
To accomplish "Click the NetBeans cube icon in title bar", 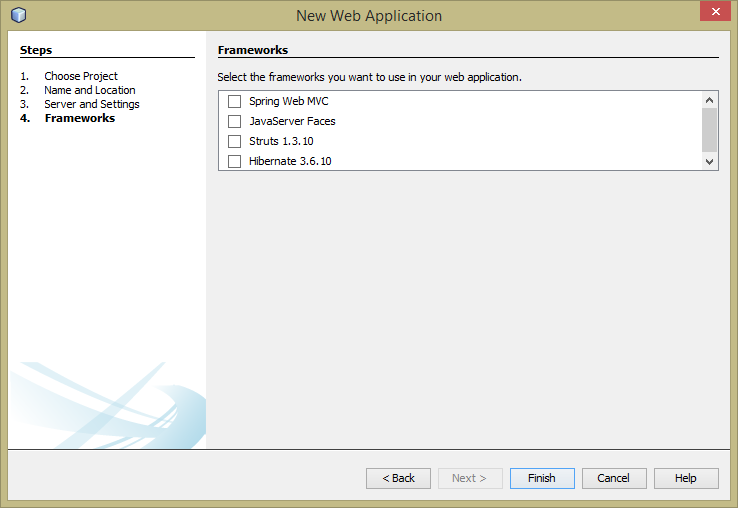I will (x=18, y=15).
